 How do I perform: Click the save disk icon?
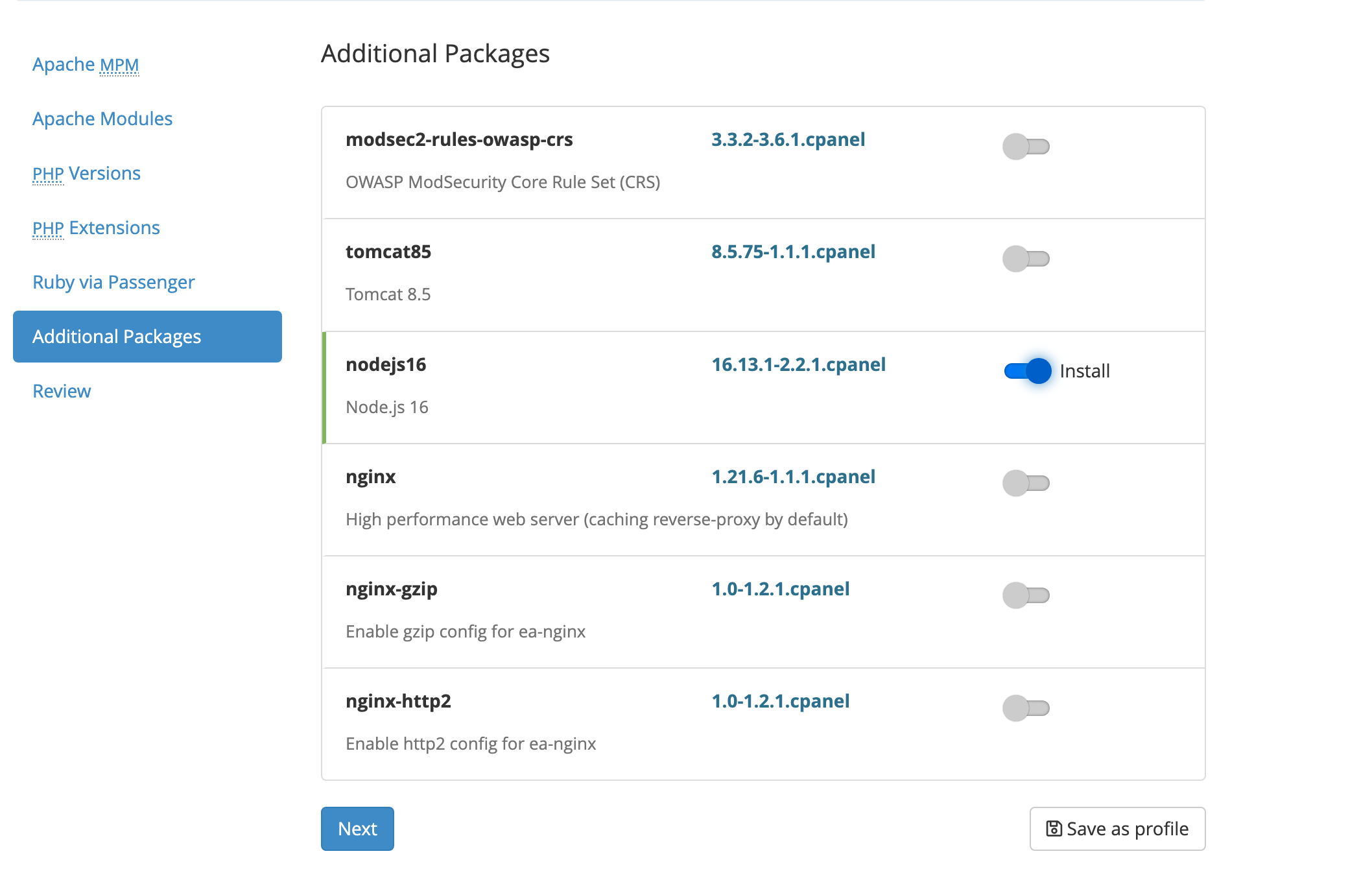[x=1054, y=829]
